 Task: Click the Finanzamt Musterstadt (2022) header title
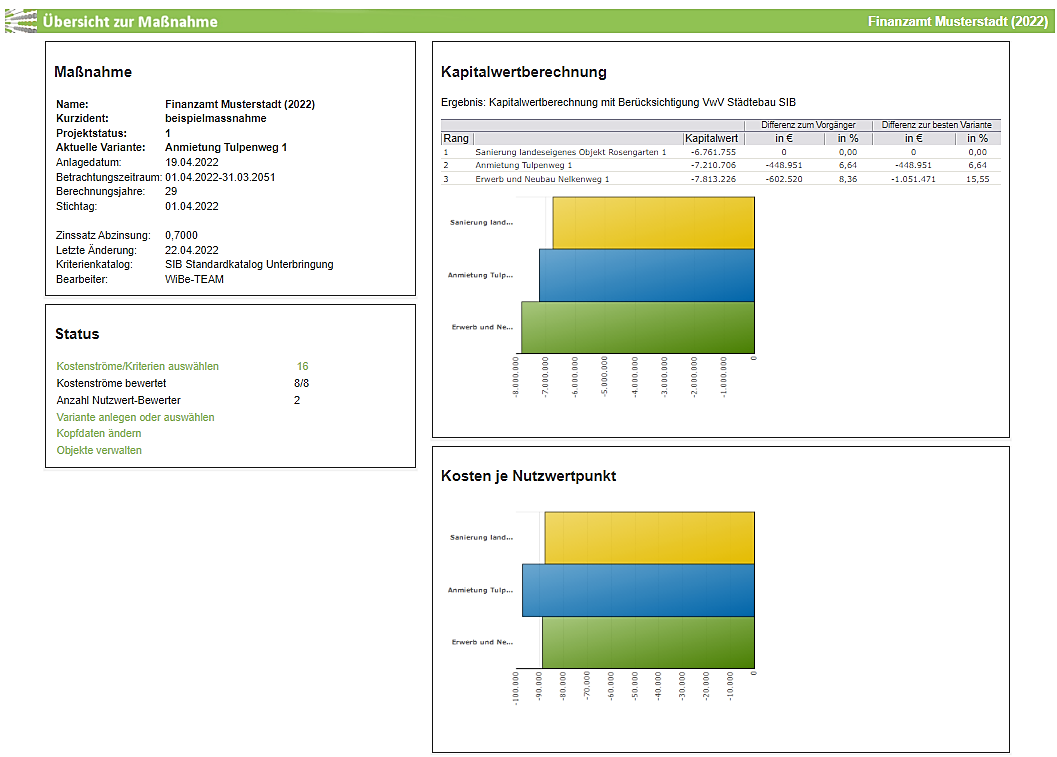[957, 21]
